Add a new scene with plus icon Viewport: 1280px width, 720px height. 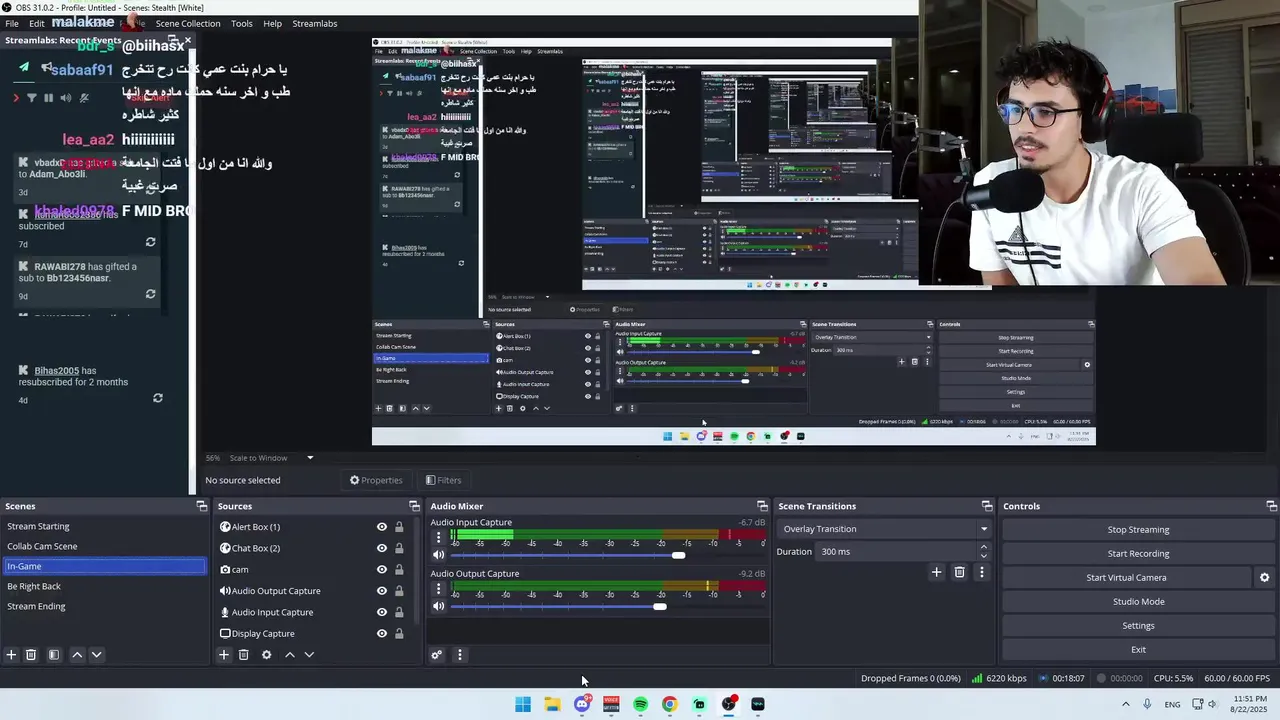11,655
